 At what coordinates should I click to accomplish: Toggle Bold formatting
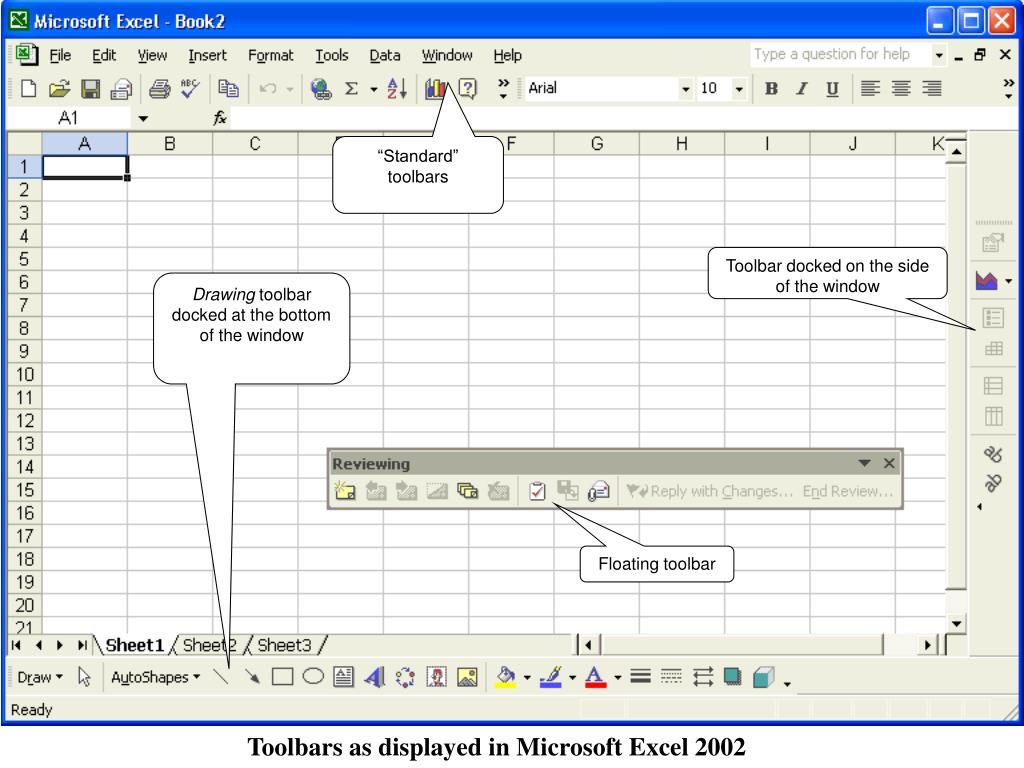pyautogui.click(x=771, y=88)
